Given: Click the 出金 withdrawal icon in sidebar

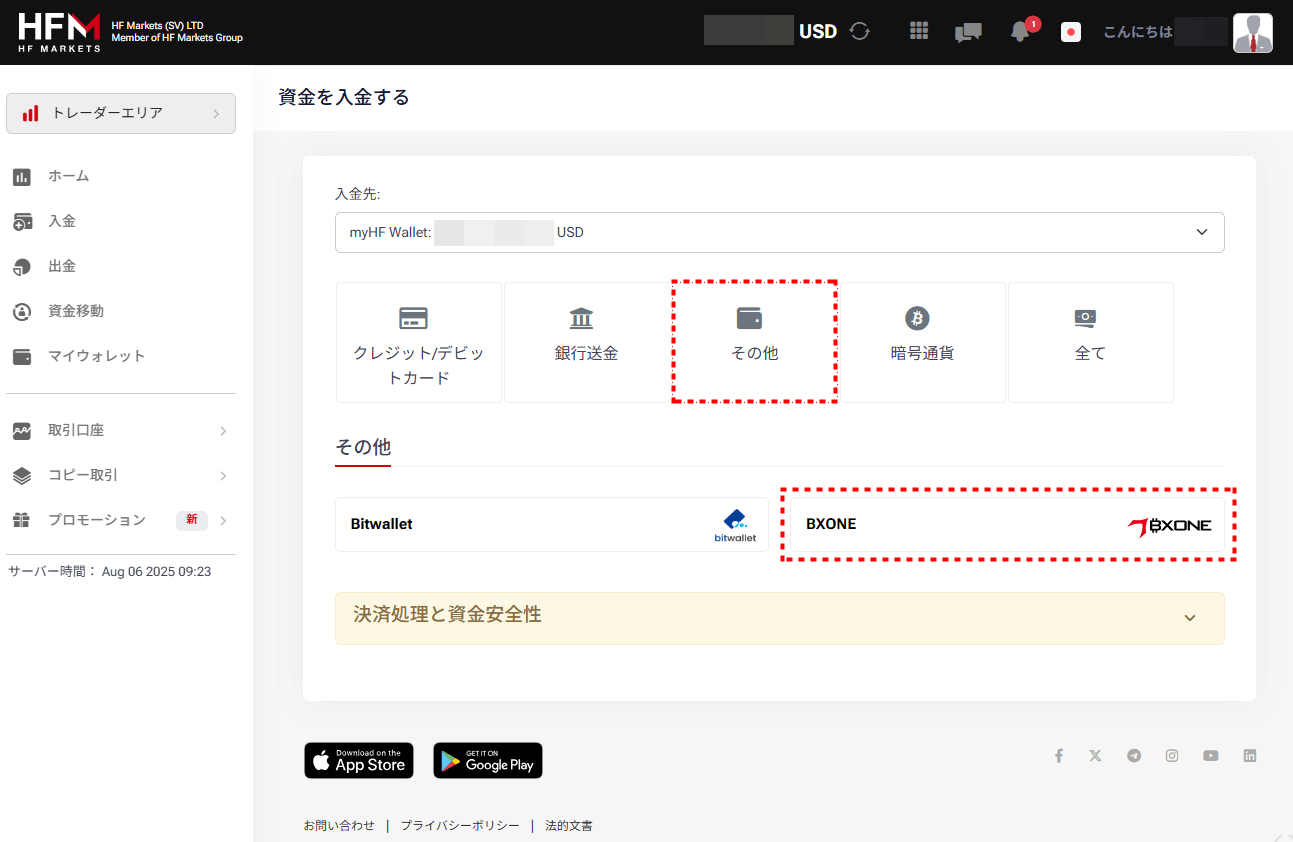Looking at the screenshot, I should pyautogui.click(x=22, y=267).
